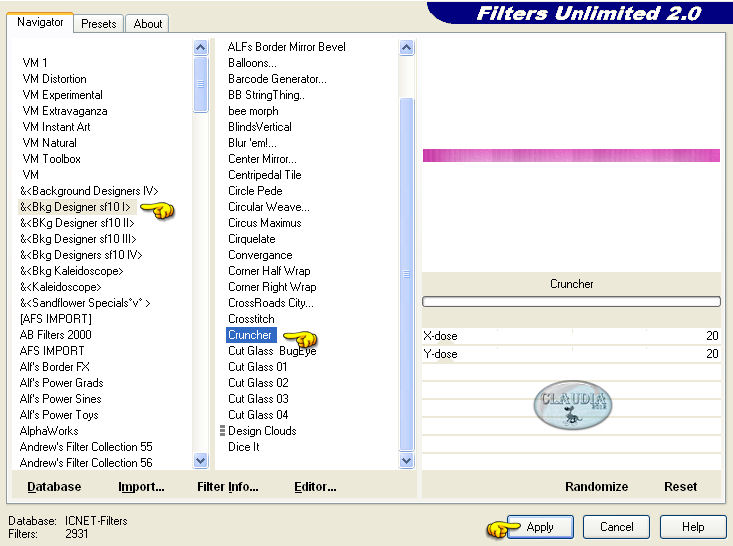Select the VM Instant Art category

tap(56, 127)
